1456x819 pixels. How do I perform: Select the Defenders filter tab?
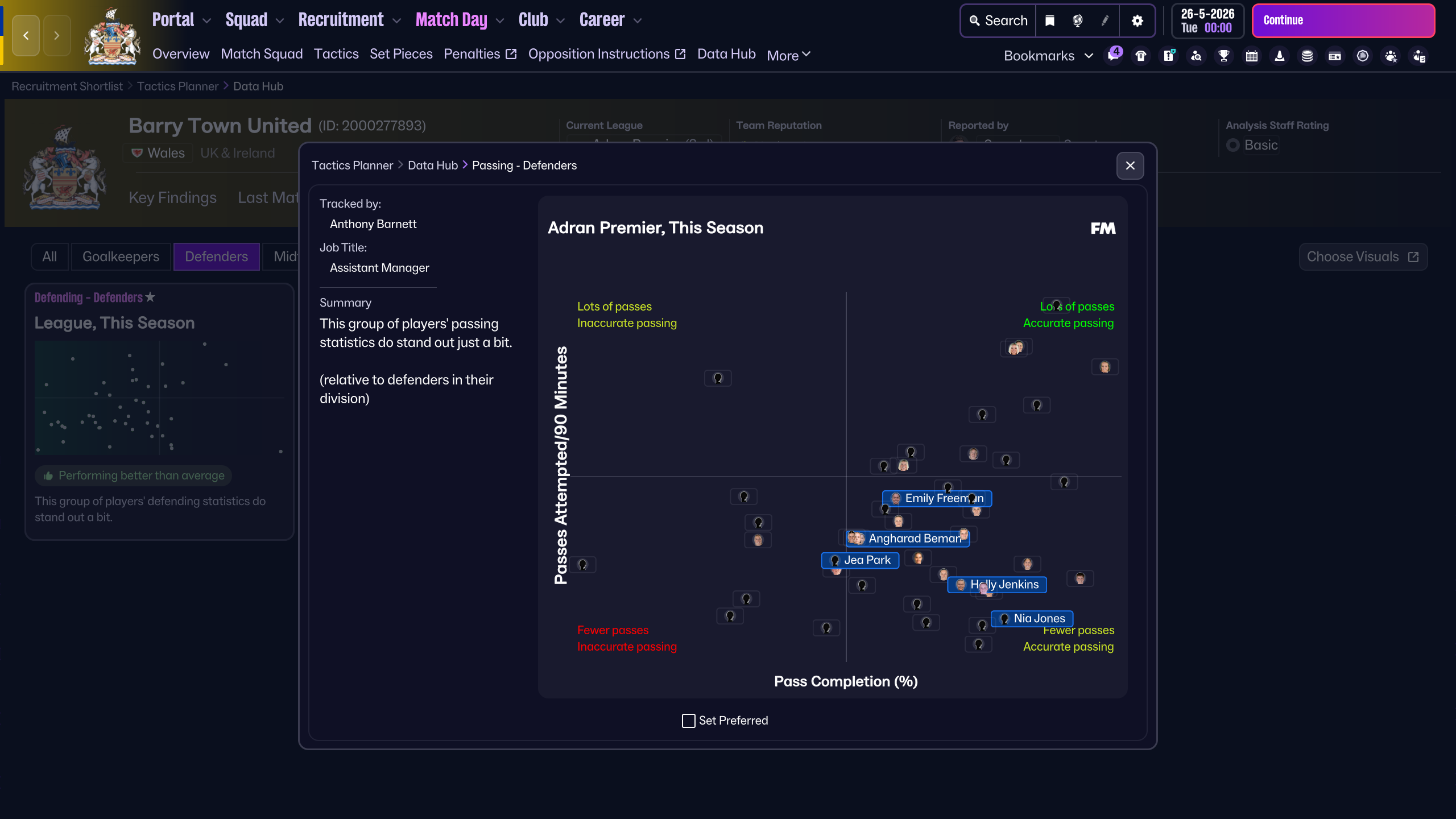pos(216,257)
